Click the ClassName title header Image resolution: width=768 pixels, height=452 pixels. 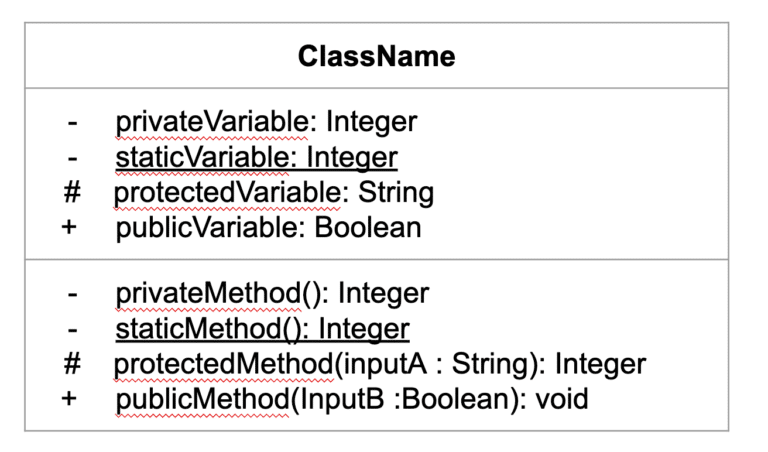pyautogui.click(x=376, y=57)
